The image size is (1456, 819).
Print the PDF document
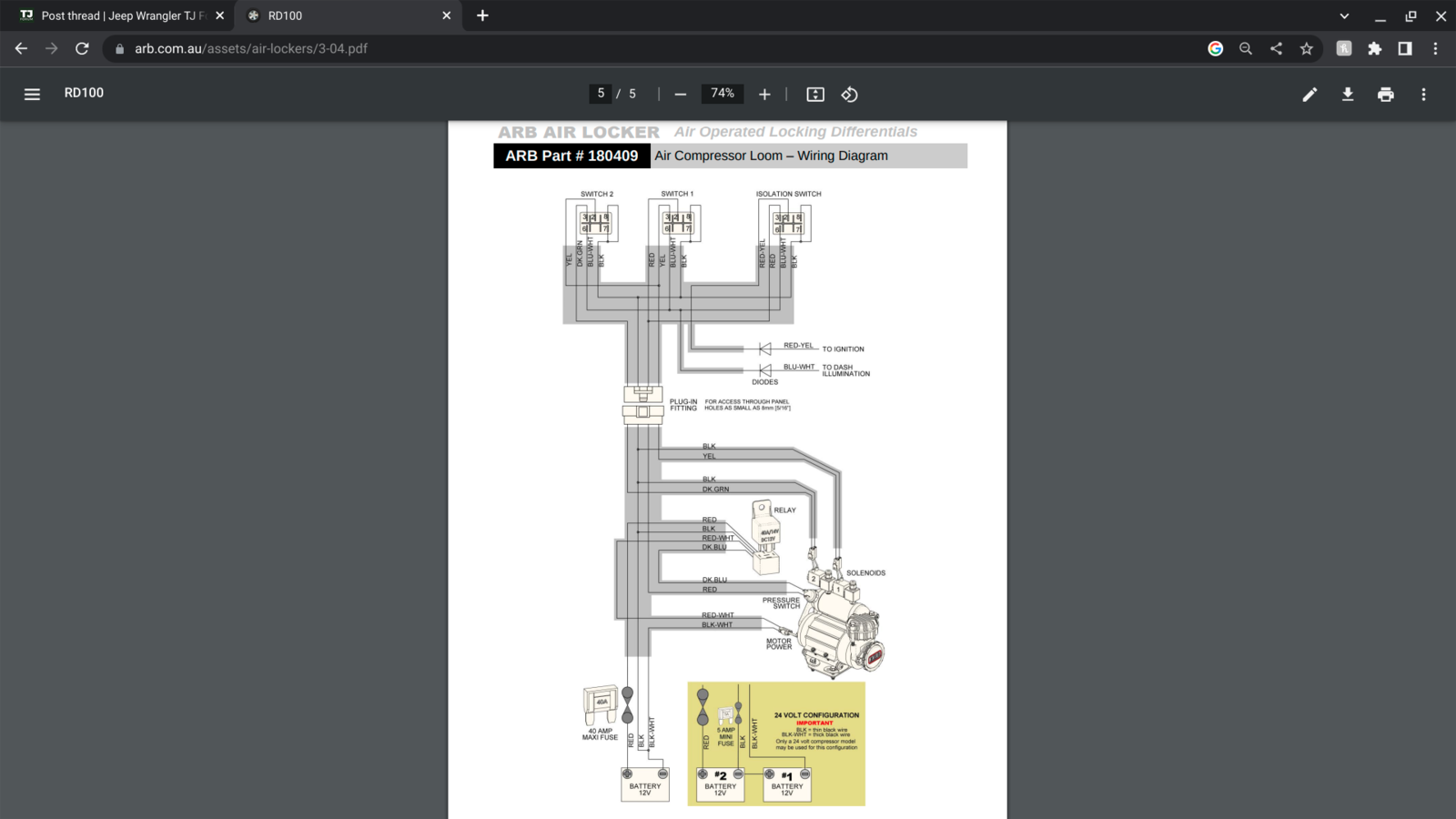[1386, 94]
